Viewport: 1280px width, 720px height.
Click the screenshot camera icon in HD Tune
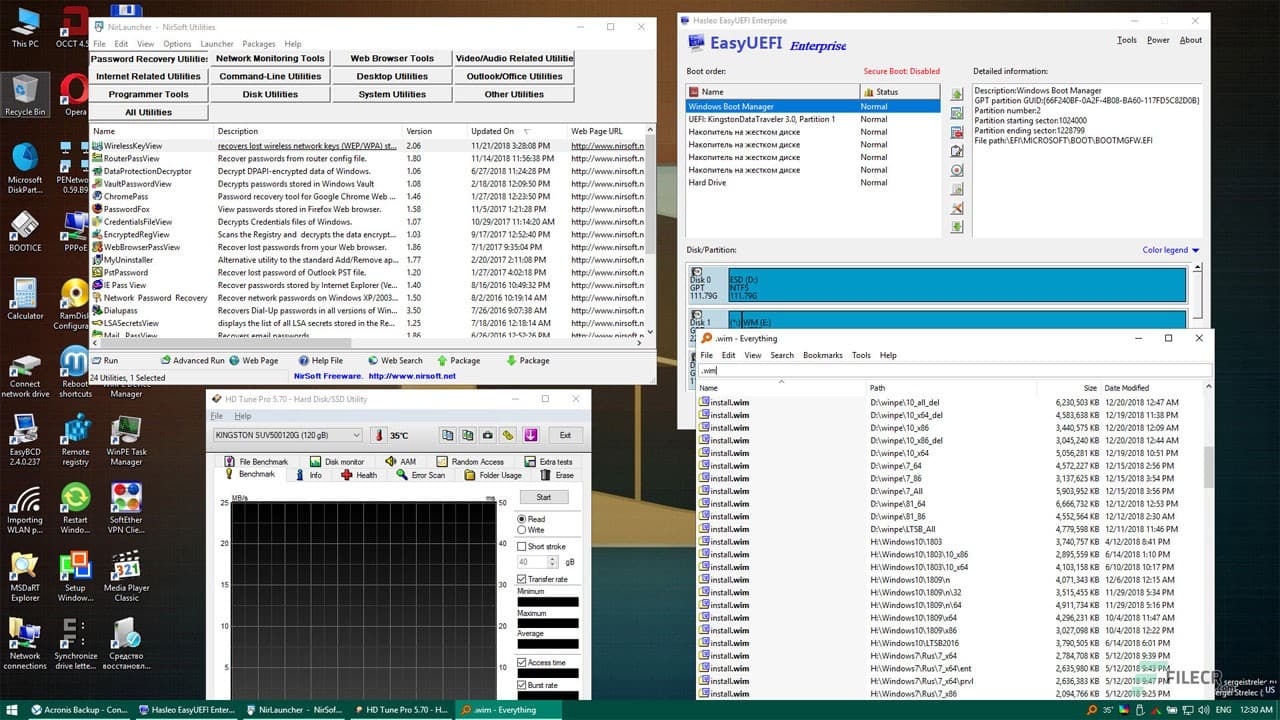tap(488, 435)
